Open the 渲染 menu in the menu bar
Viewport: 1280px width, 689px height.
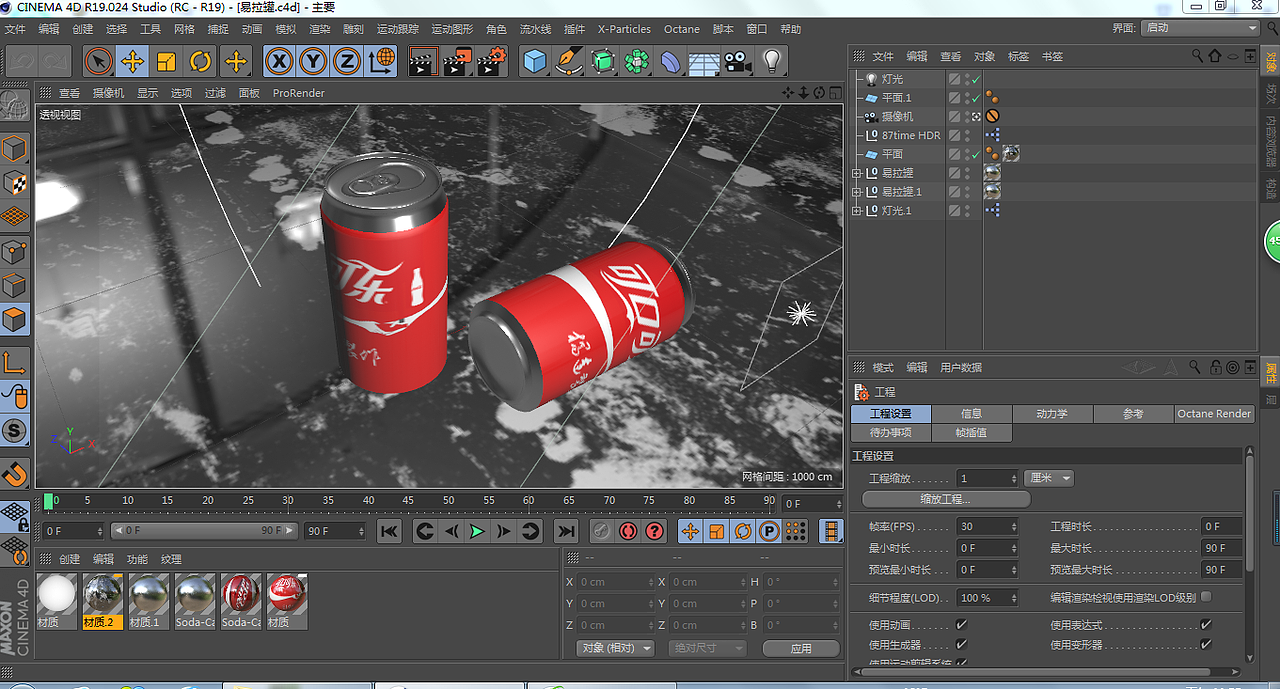coord(319,29)
